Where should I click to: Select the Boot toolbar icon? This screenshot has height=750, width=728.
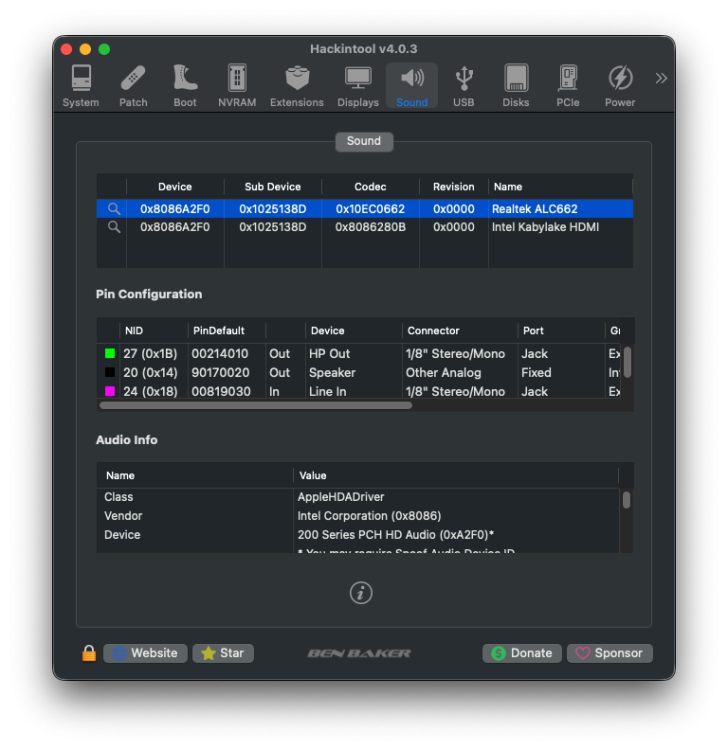coord(185,86)
